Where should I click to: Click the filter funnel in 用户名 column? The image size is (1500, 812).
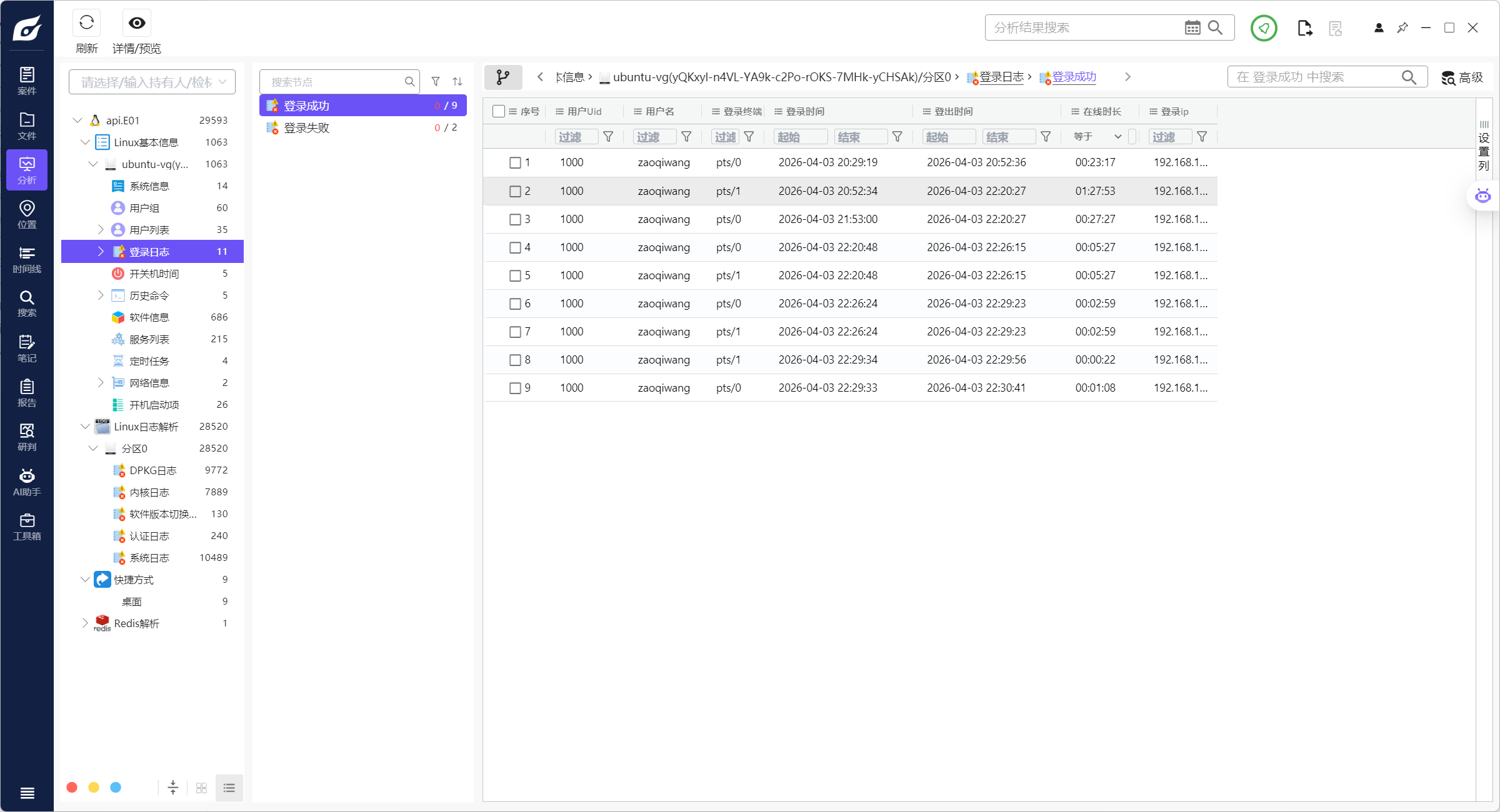tap(686, 137)
